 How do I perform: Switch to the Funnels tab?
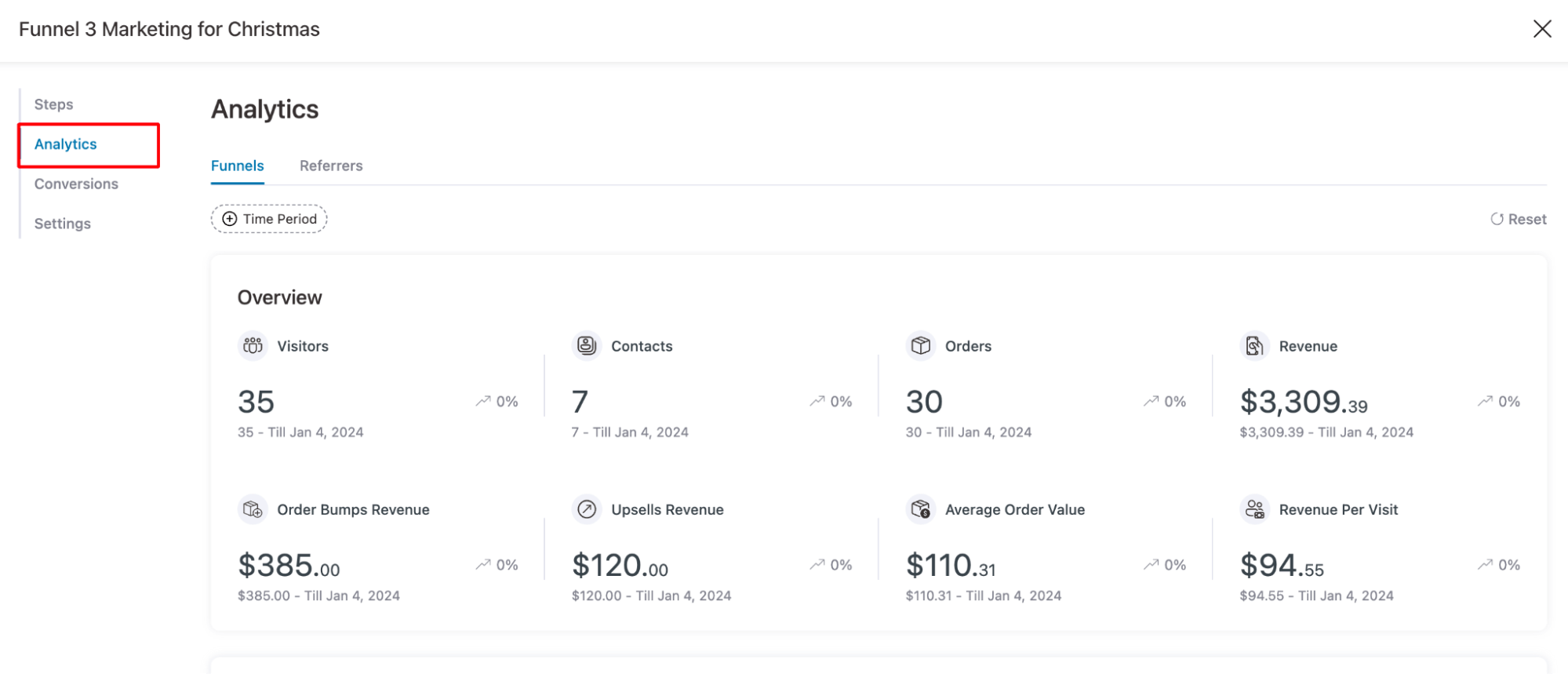[x=238, y=166]
